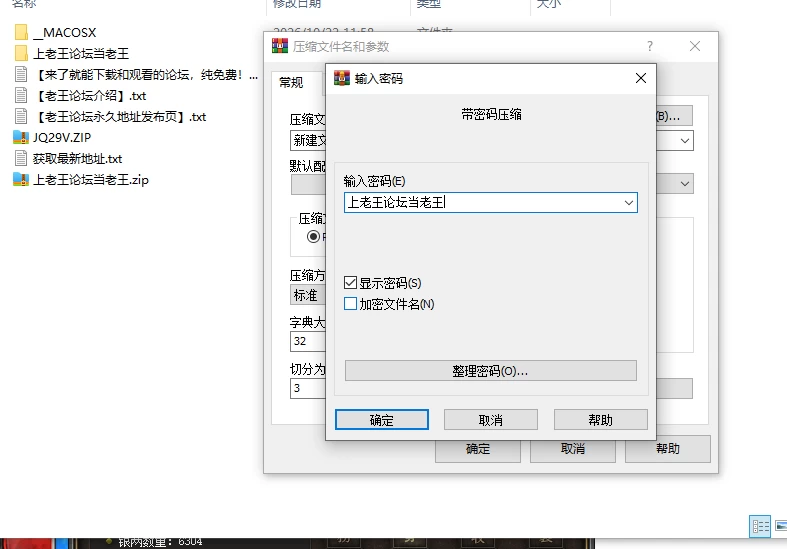Viewport: 787px width, 549px height.
Task: Close the 输入密码 dialog
Action: [641, 78]
